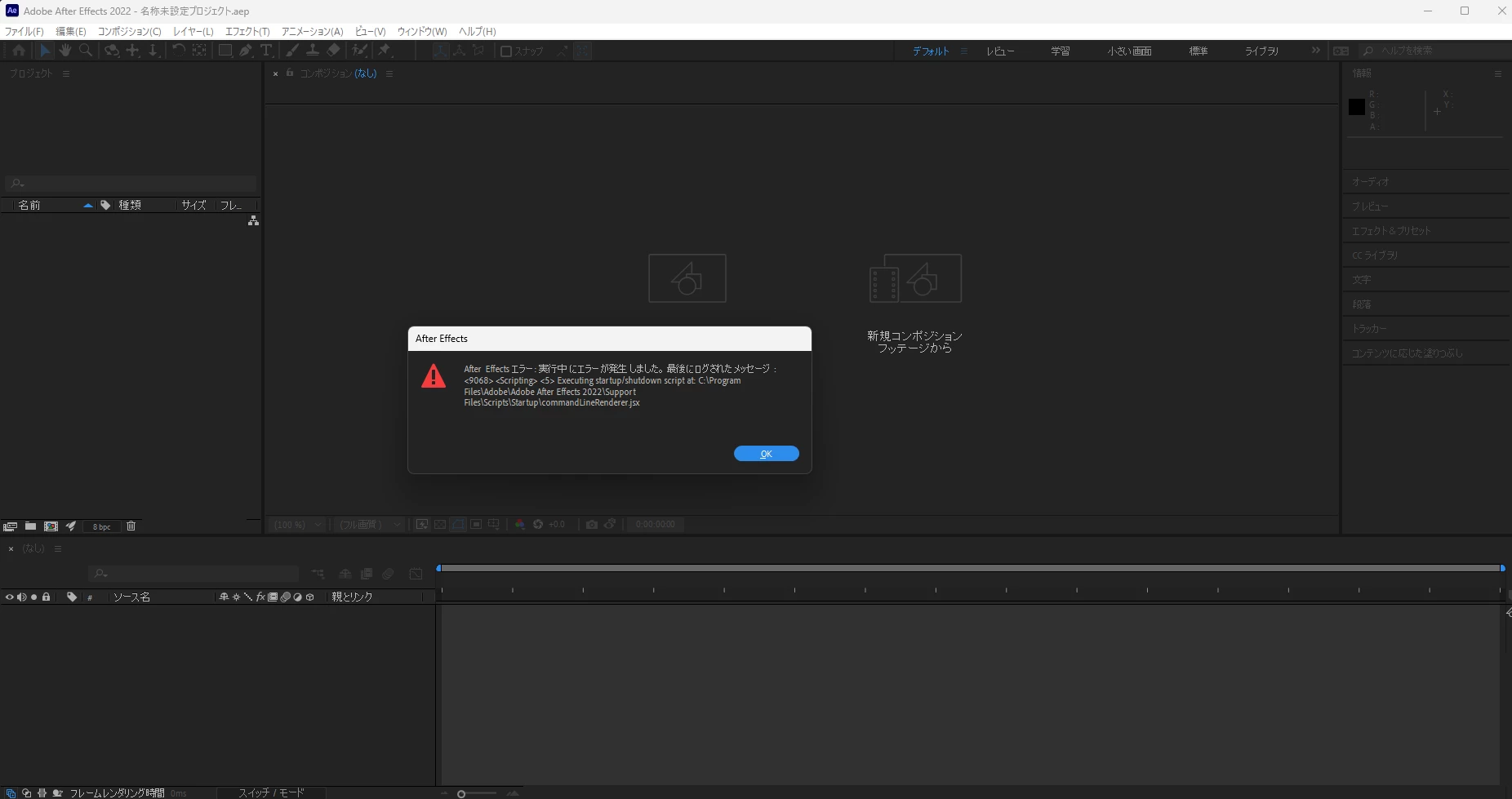This screenshot has height=799, width=1512.
Task: Open the show channel color icon
Action: pos(520,525)
